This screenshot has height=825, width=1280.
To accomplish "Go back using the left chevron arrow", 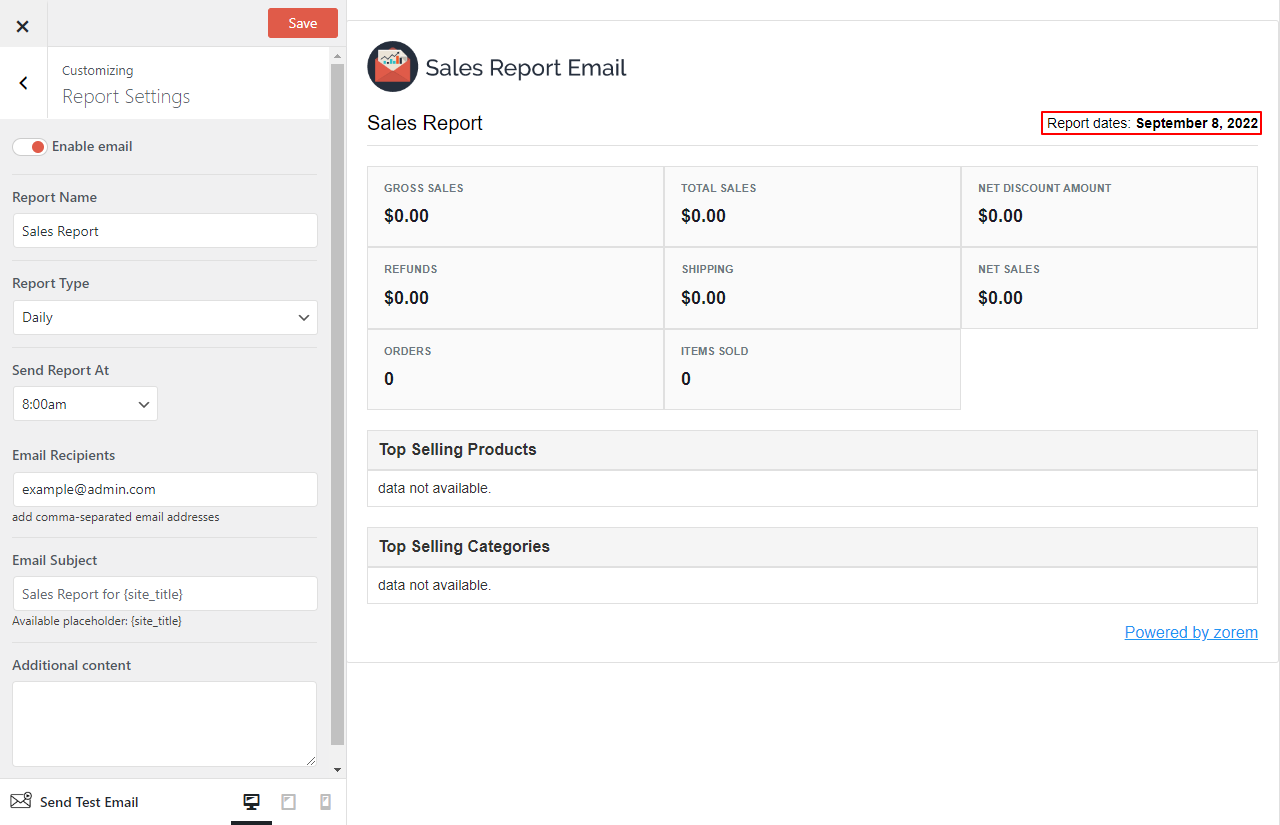I will 23,83.
